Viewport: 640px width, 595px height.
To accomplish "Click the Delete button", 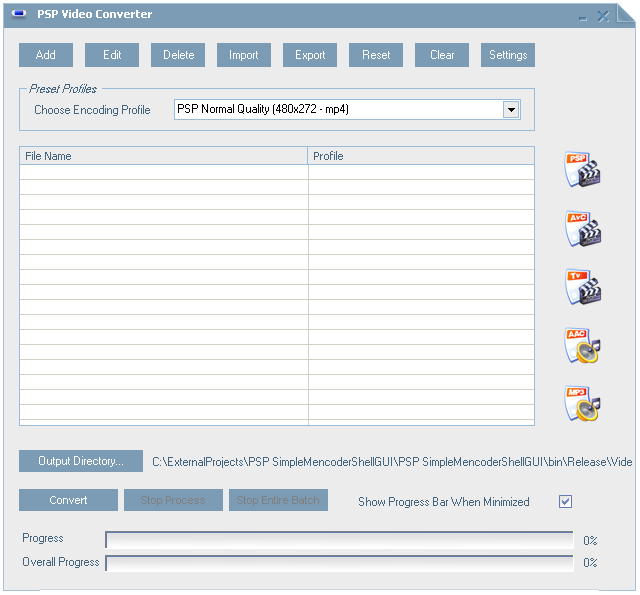I will (178, 55).
